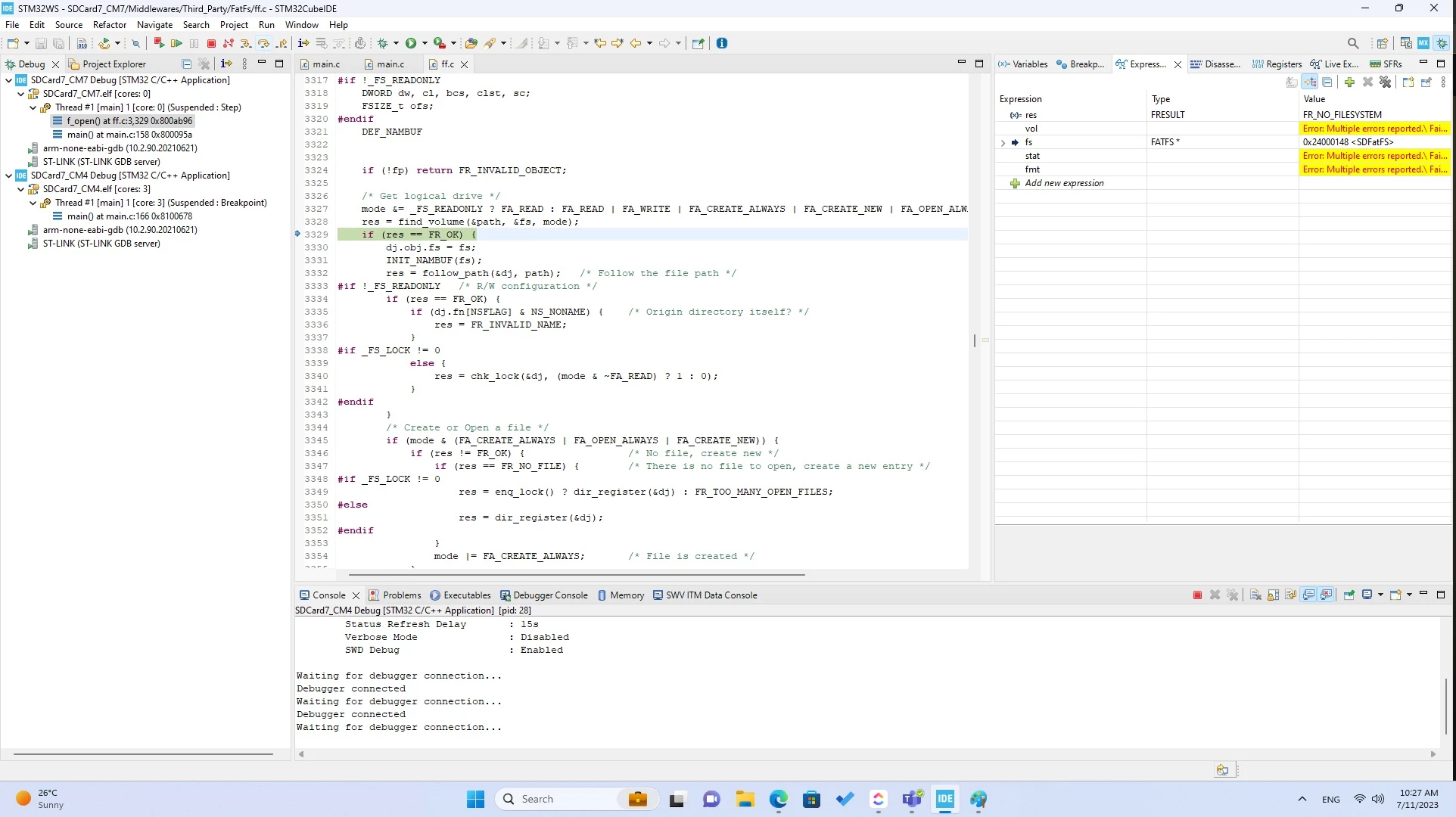Screen dimensions: 1456x817
Task: Click the red Terminate icon in the Console toolbar
Action: pos(1197,595)
